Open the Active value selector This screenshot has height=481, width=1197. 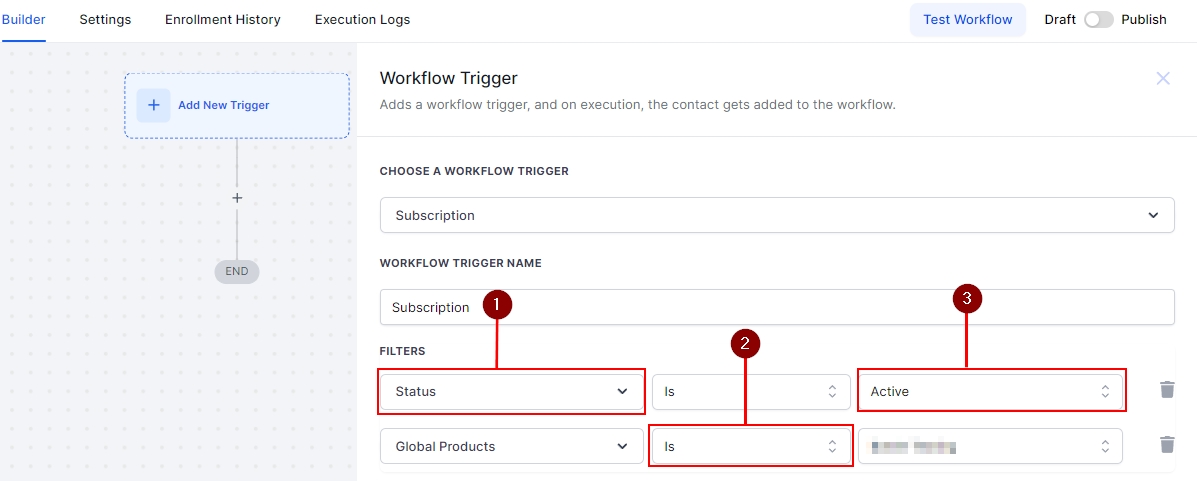[x=990, y=391]
